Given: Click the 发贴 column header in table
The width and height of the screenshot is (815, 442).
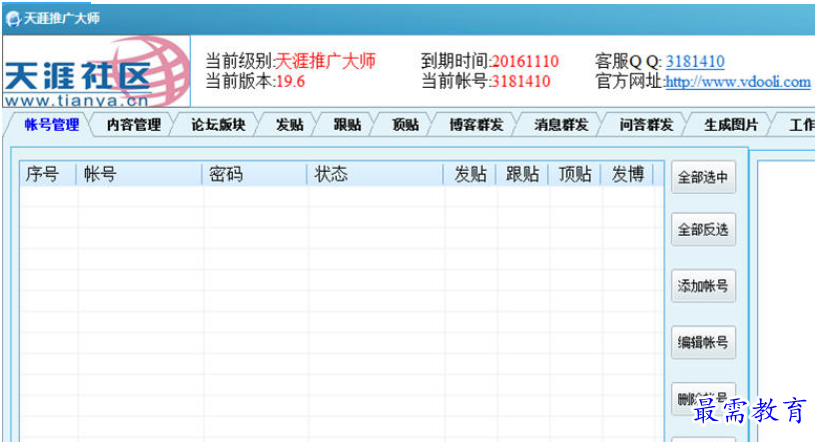Looking at the screenshot, I should coord(470,174).
